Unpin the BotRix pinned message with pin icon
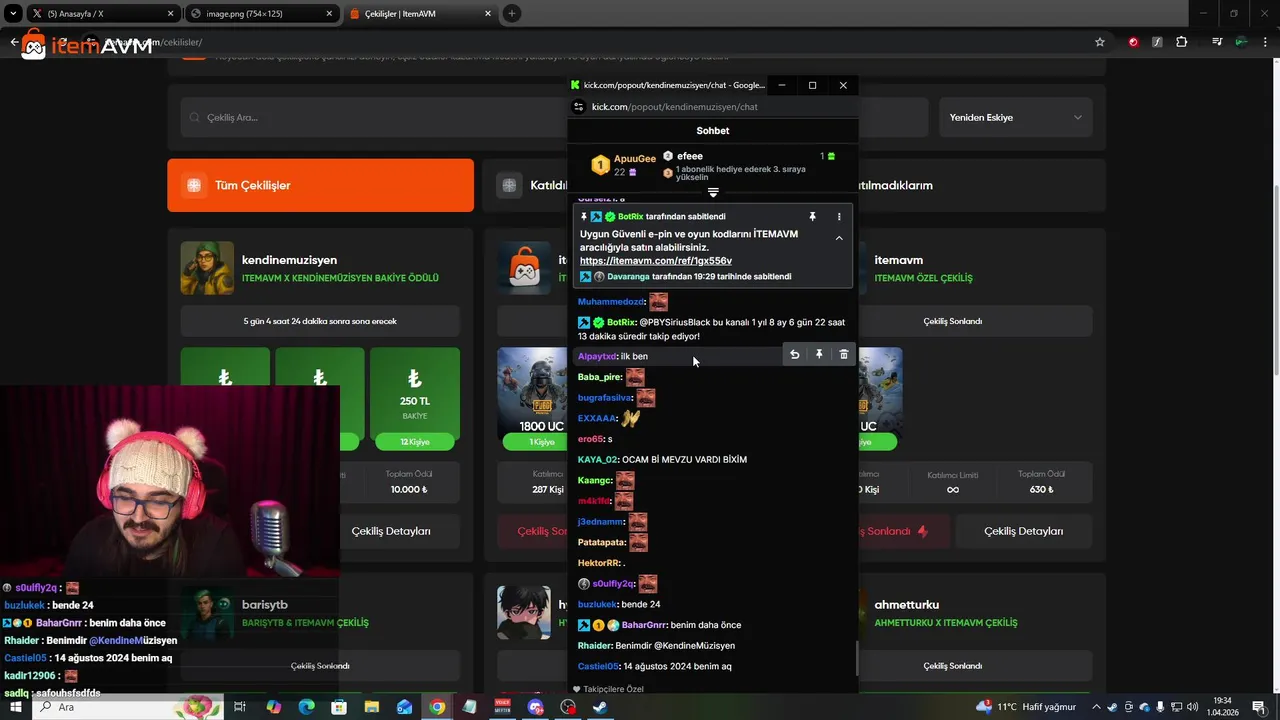Viewport: 1280px width, 720px height. coord(812,216)
